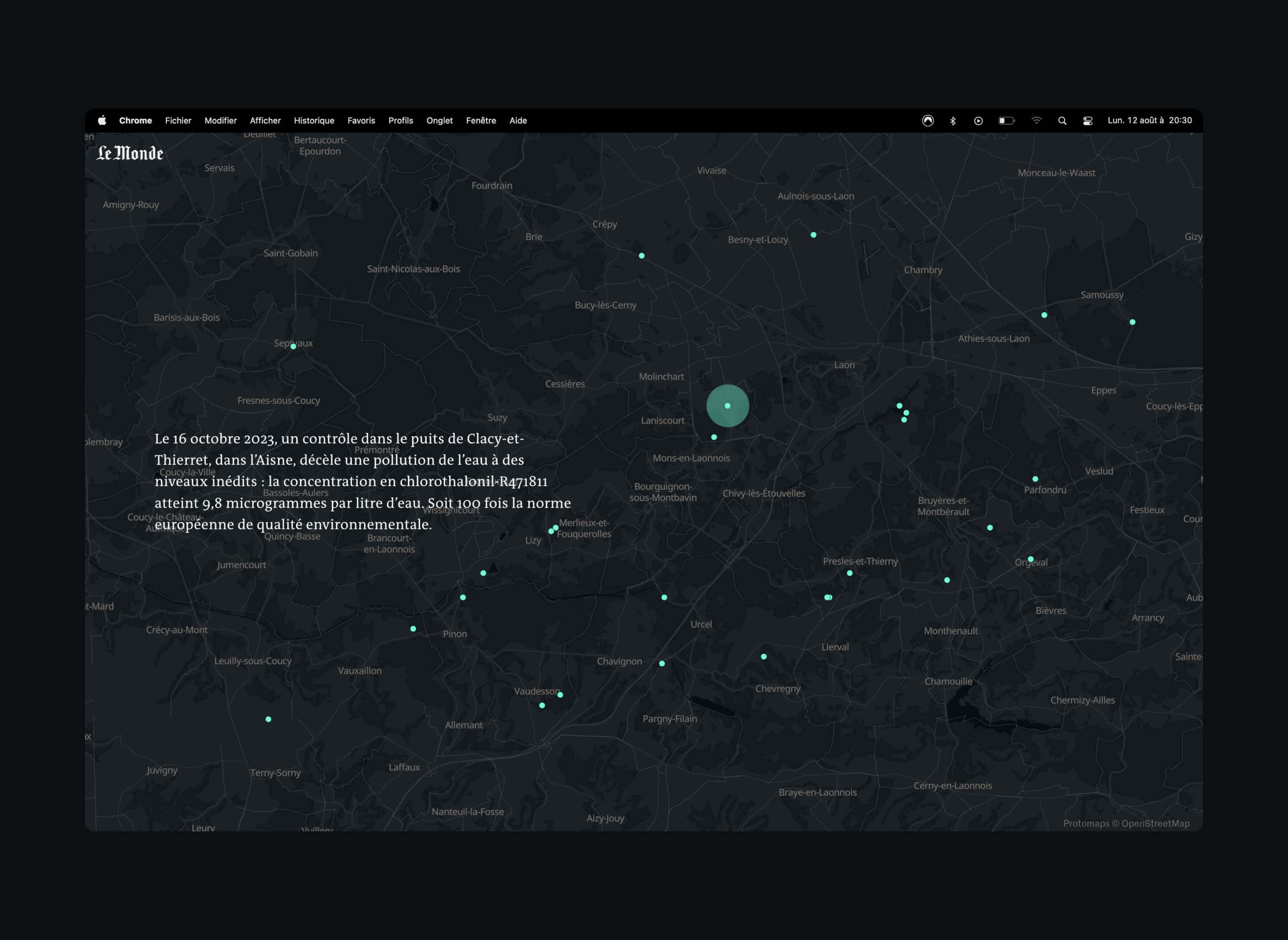Click the circular profile icon in menu bar
The width and height of the screenshot is (1288, 940).
pos(928,120)
